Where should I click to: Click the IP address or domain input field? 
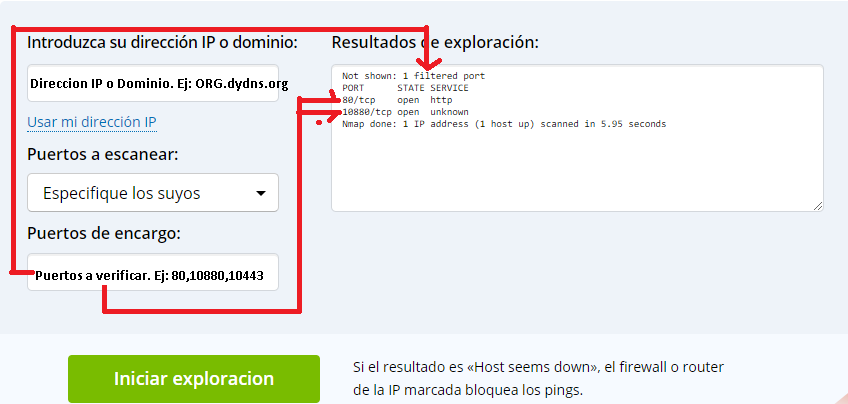coord(152,84)
